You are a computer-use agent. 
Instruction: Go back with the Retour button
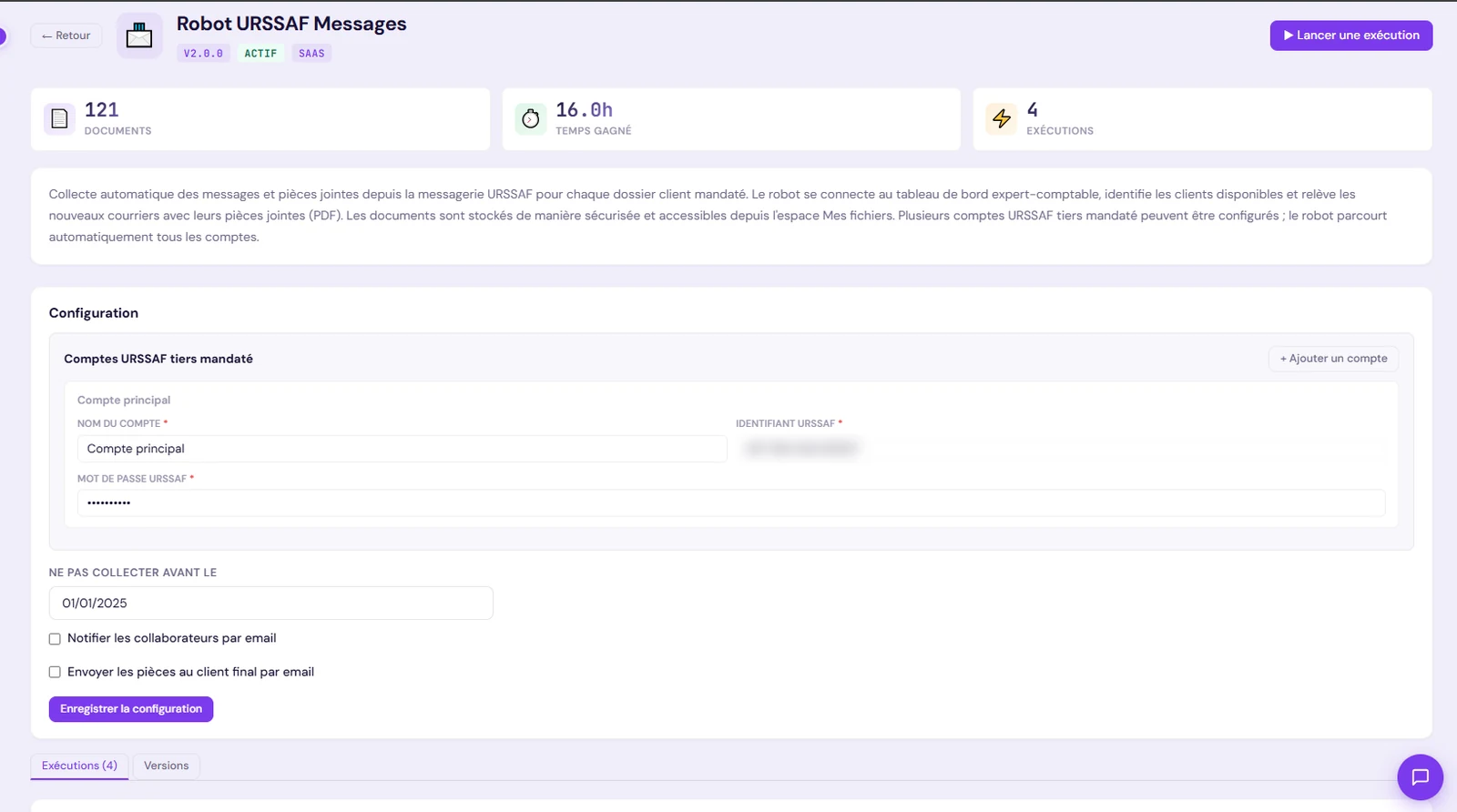point(66,36)
